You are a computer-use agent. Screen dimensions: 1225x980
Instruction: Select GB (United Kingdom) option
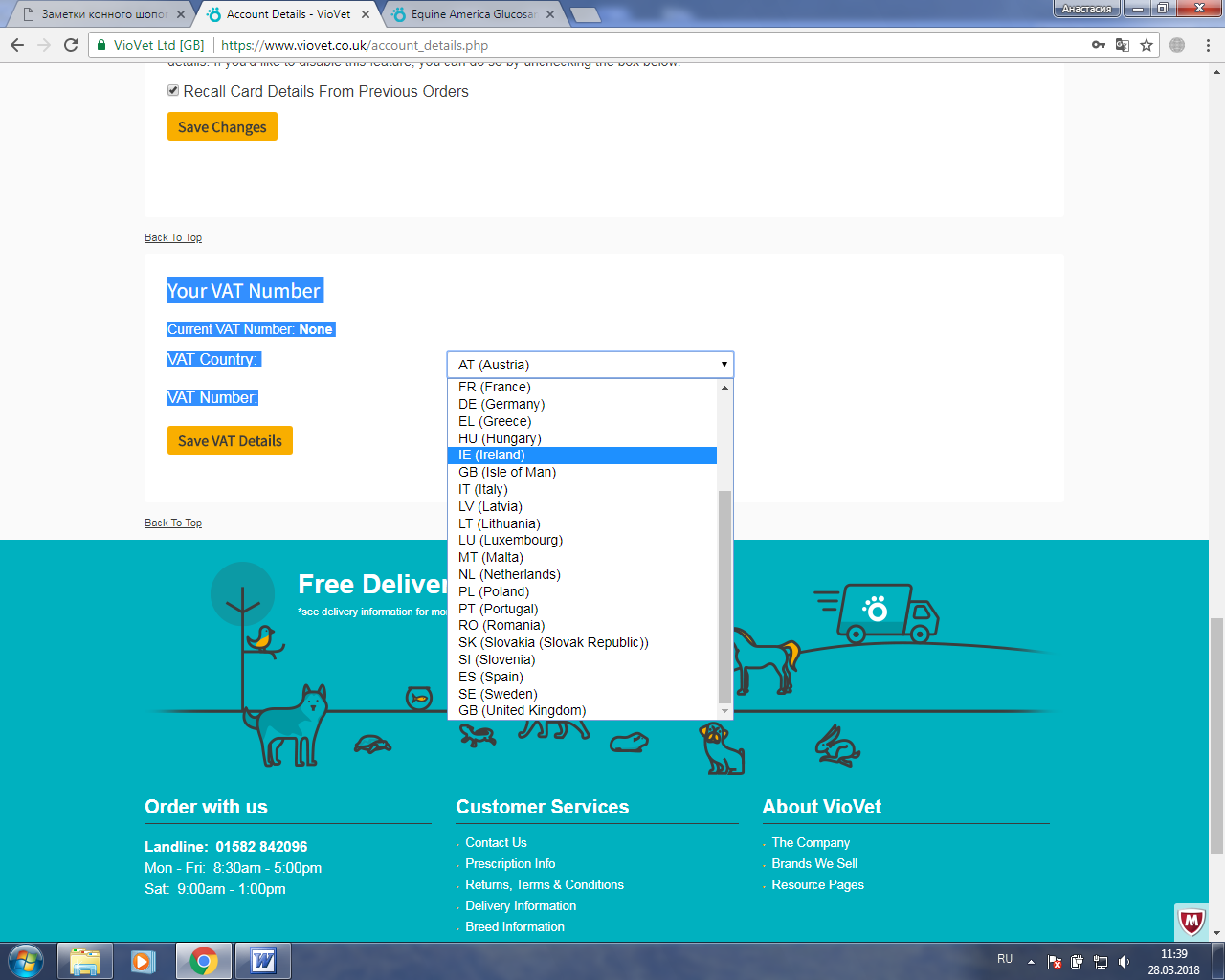582,710
